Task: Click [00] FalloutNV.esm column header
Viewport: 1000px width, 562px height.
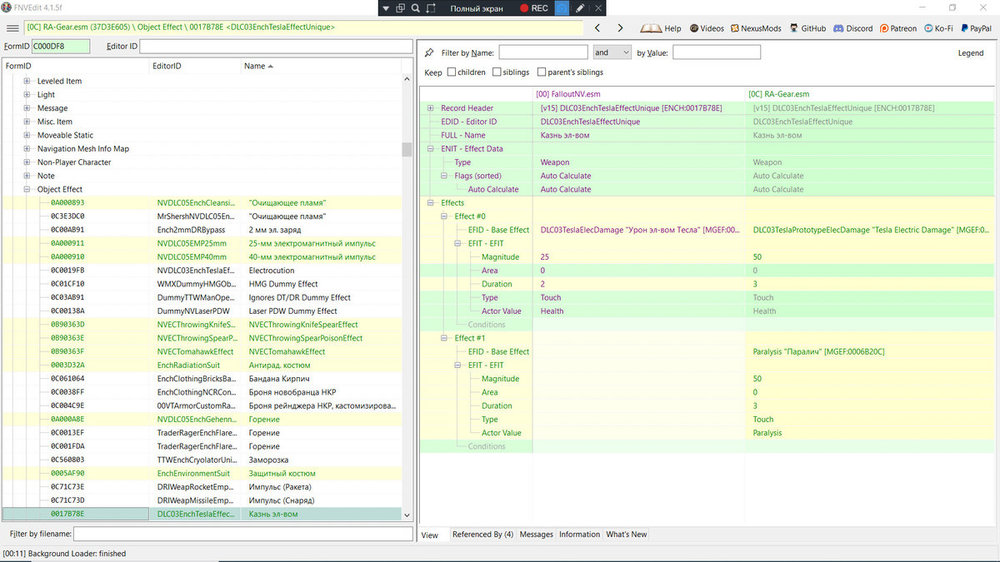Action: click(x=638, y=94)
